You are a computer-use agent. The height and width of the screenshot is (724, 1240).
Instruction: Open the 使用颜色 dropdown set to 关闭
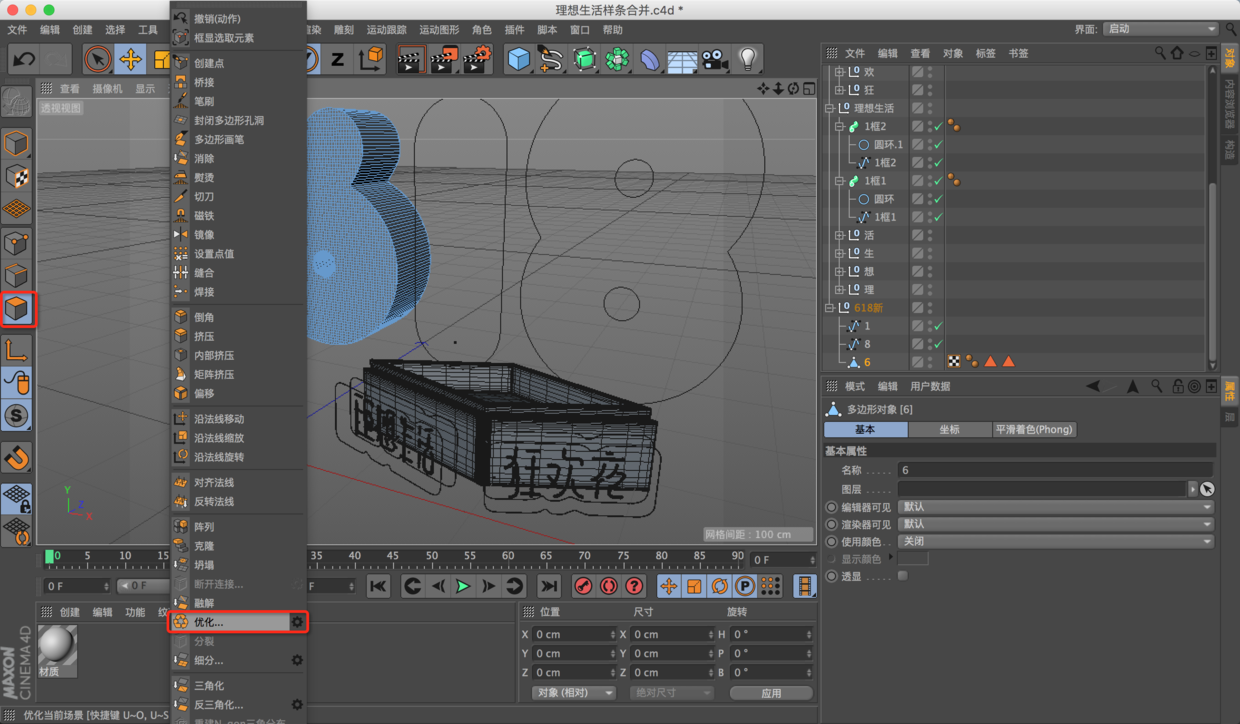(x=1056, y=541)
